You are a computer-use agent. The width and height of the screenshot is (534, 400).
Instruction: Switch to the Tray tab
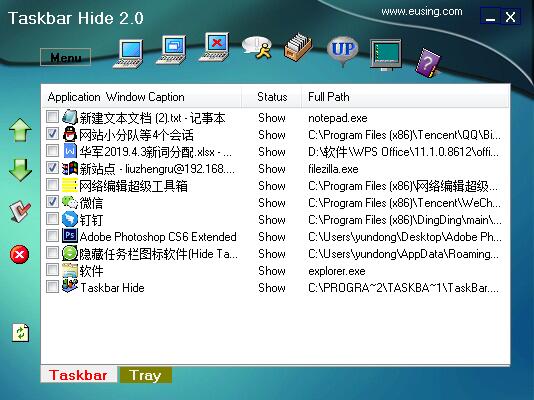point(145,375)
